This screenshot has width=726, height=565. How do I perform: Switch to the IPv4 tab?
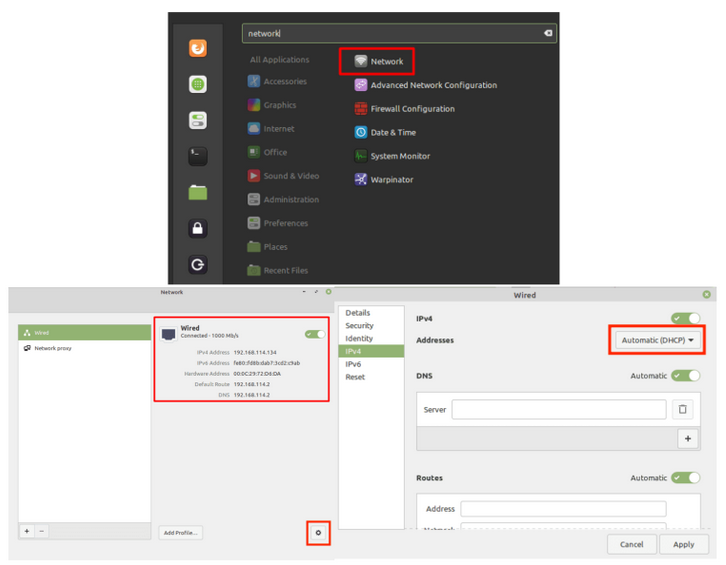click(x=371, y=351)
